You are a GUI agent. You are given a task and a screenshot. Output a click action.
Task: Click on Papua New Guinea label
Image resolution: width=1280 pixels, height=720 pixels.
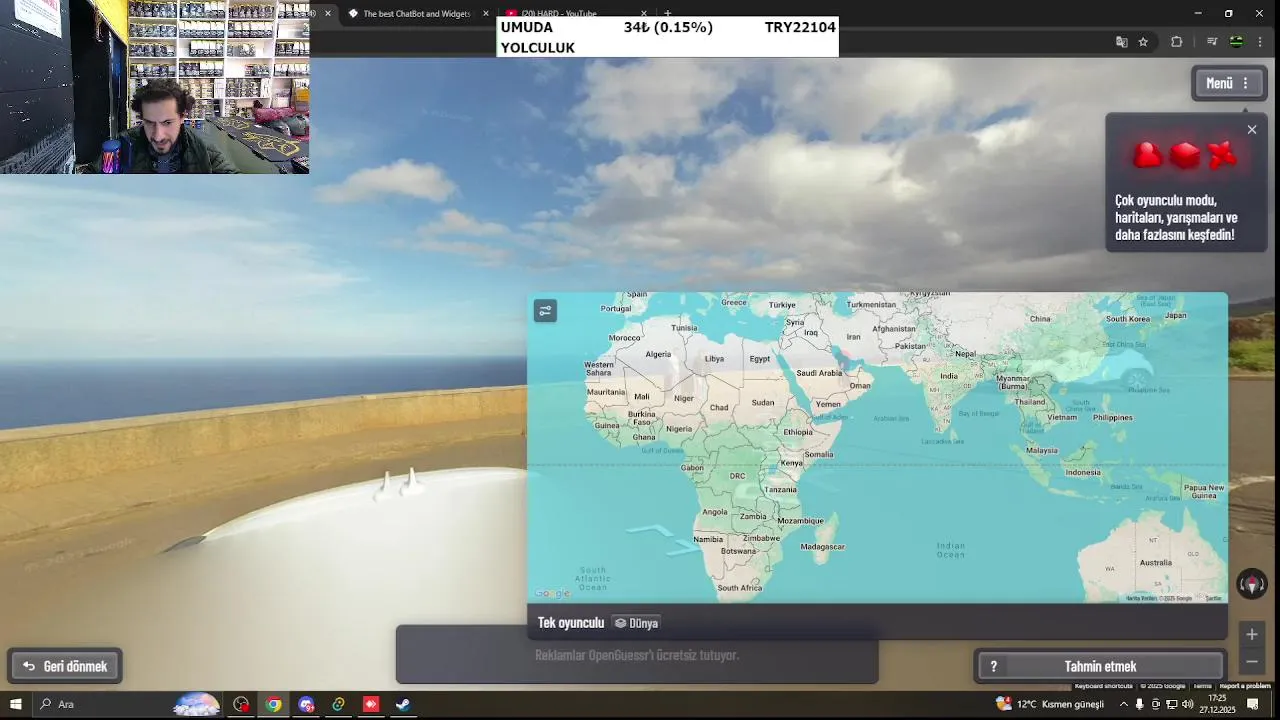click(1204, 492)
